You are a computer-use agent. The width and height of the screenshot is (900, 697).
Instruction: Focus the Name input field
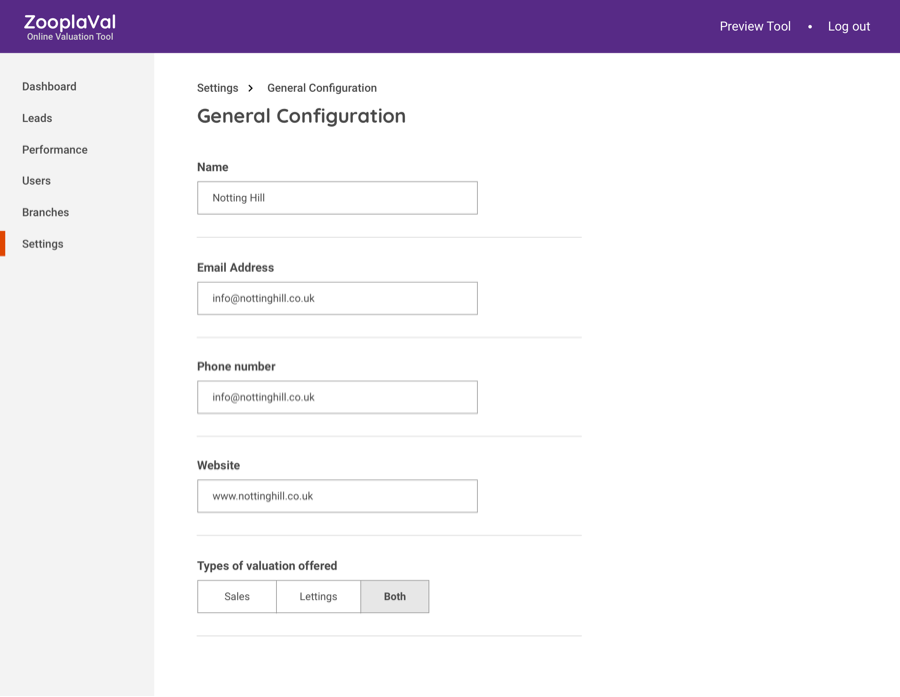[337, 198]
